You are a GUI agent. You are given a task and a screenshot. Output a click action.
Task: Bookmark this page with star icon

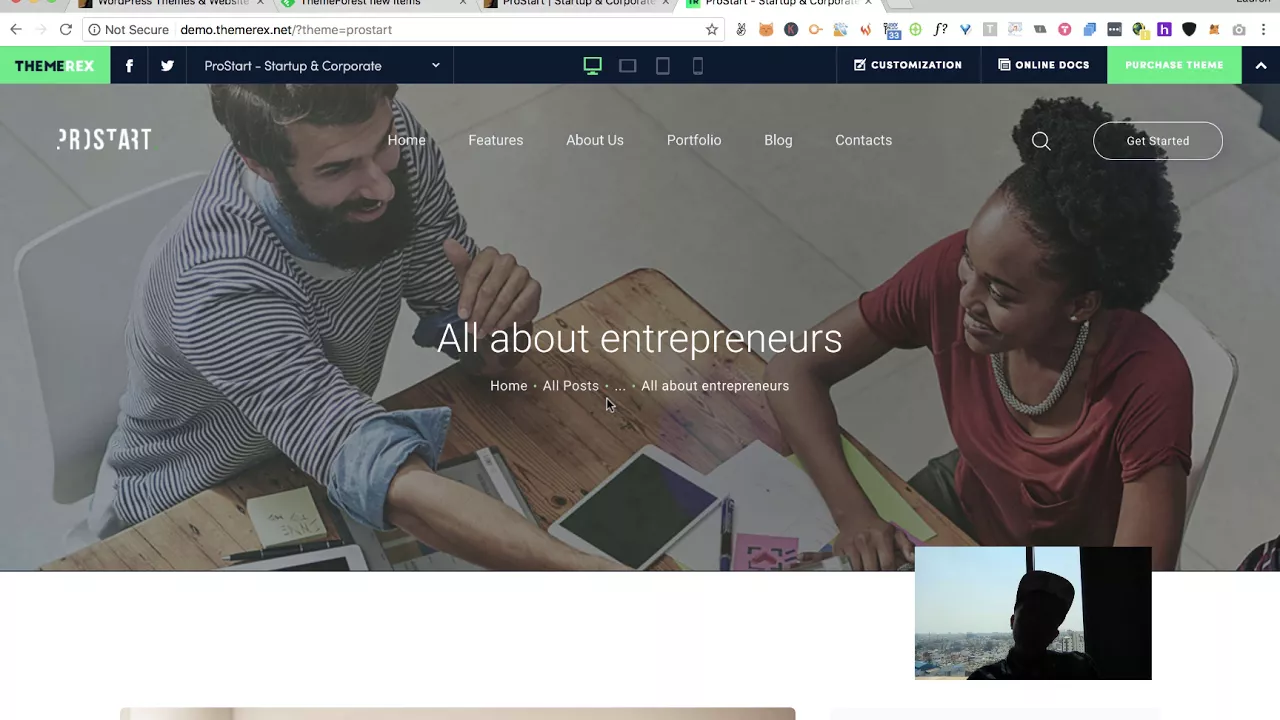click(x=712, y=30)
